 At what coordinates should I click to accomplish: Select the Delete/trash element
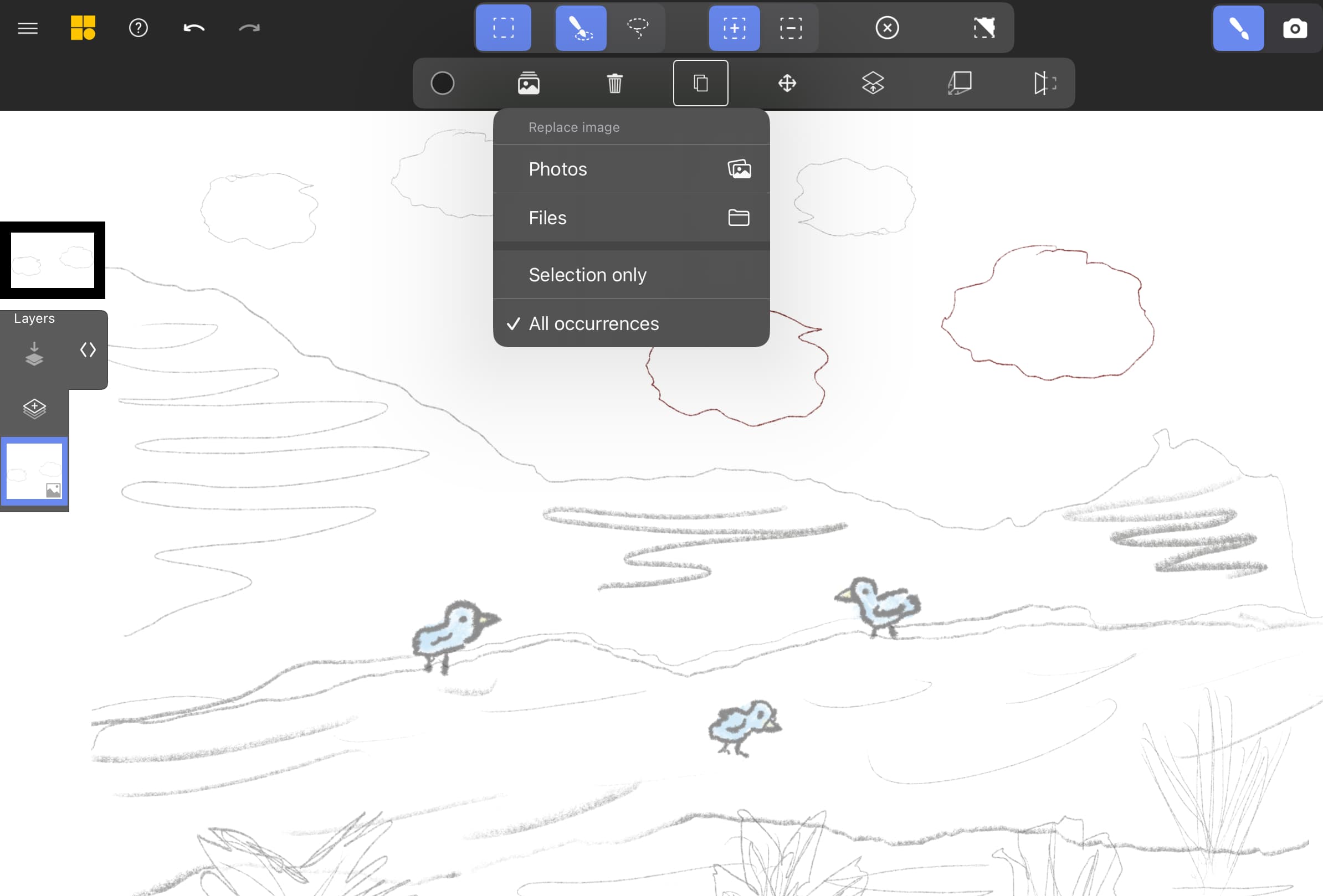pos(615,83)
